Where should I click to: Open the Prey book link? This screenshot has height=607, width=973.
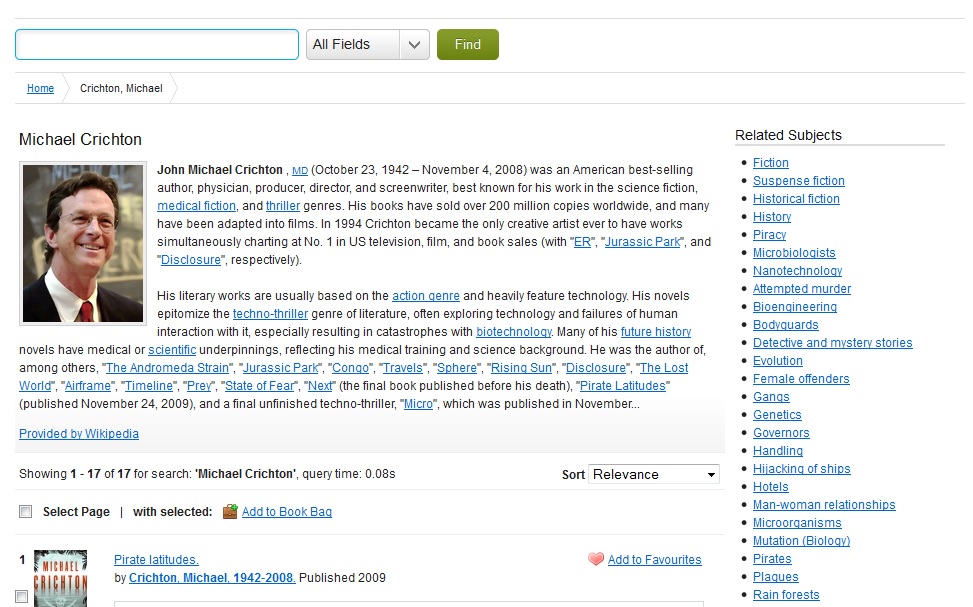pos(199,385)
